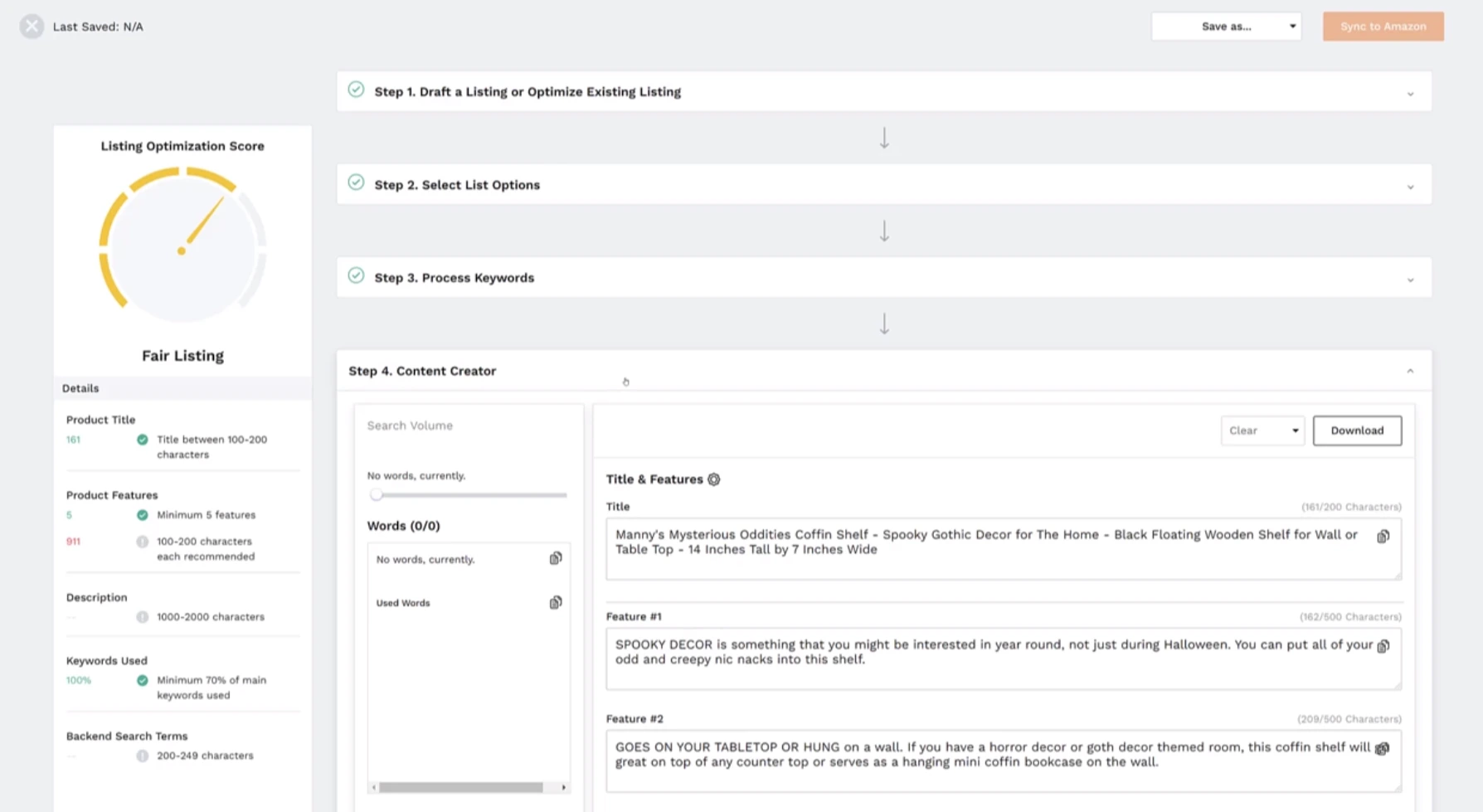Viewport: 1483px width, 812px height.
Task: Click the close X icon beside Last Saved
Action: click(x=32, y=27)
